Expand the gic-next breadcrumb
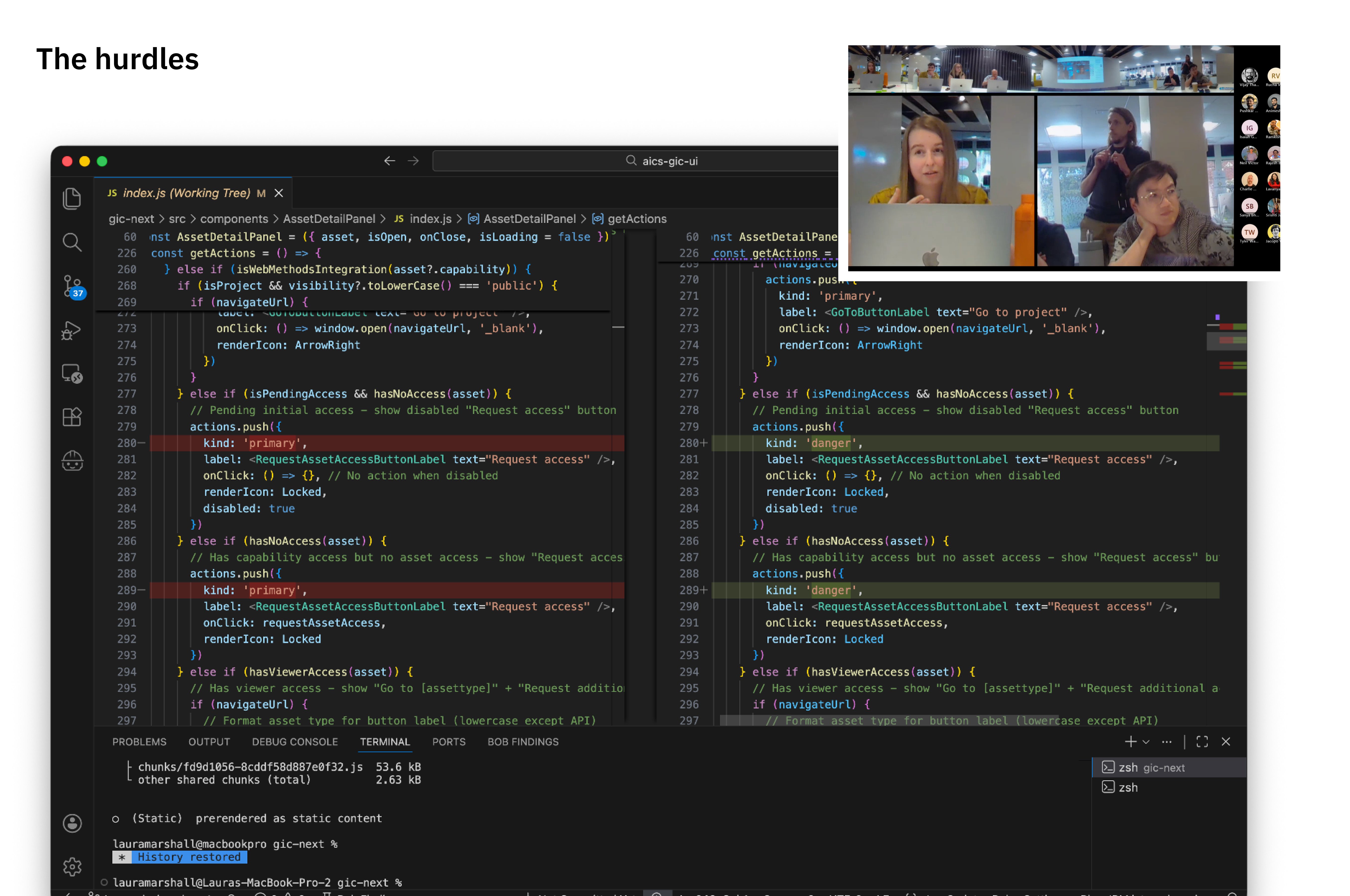The height and width of the screenshot is (896, 1350). point(131,219)
